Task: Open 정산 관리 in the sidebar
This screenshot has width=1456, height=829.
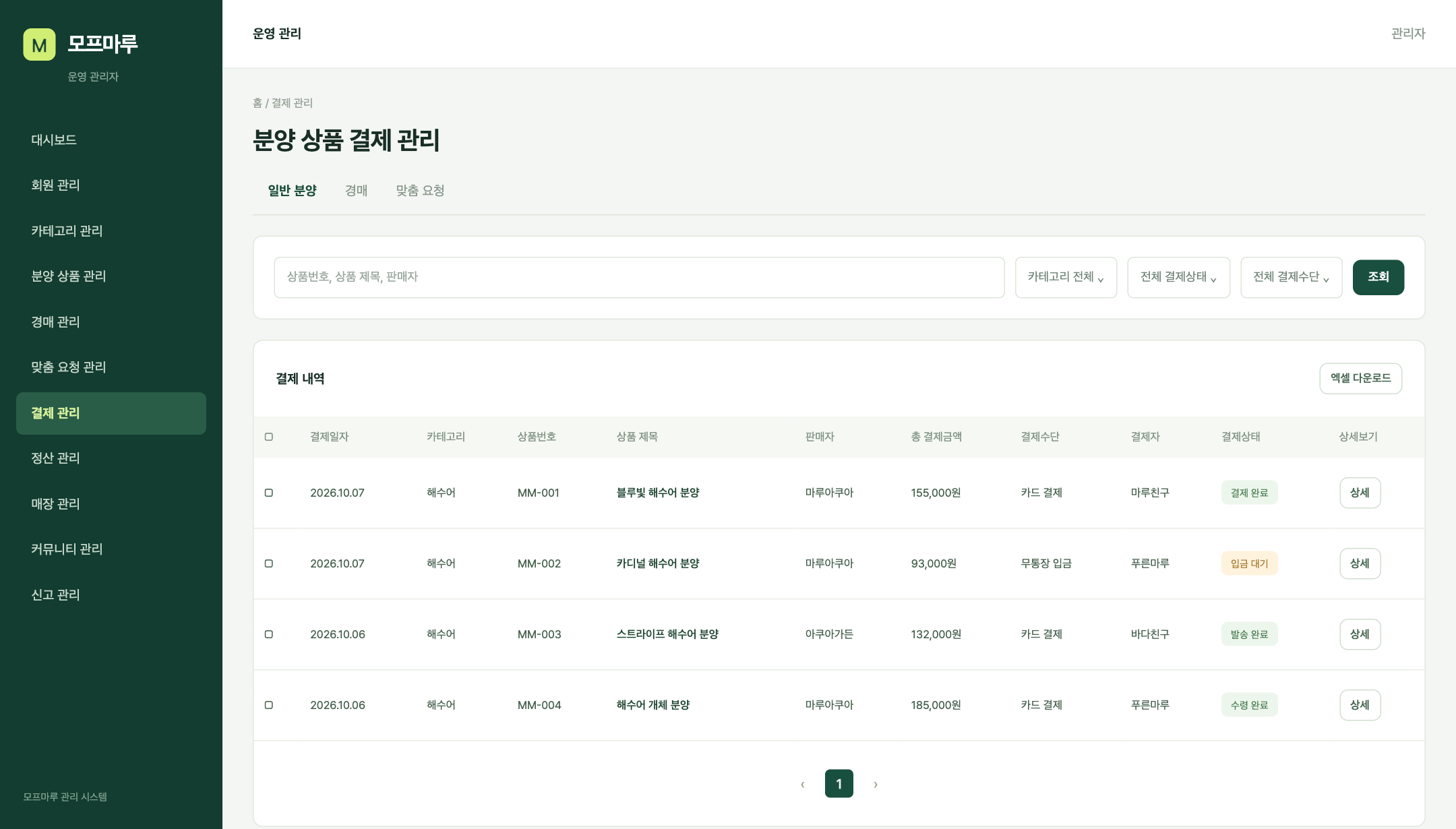Action: click(111, 458)
